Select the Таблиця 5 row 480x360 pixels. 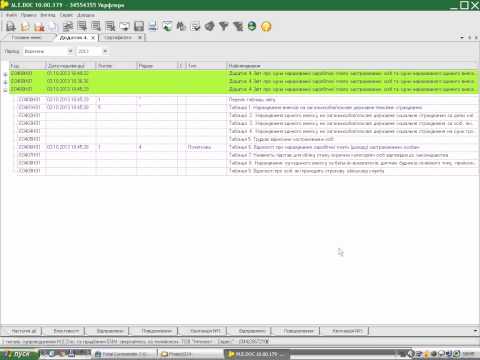(x=247, y=139)
